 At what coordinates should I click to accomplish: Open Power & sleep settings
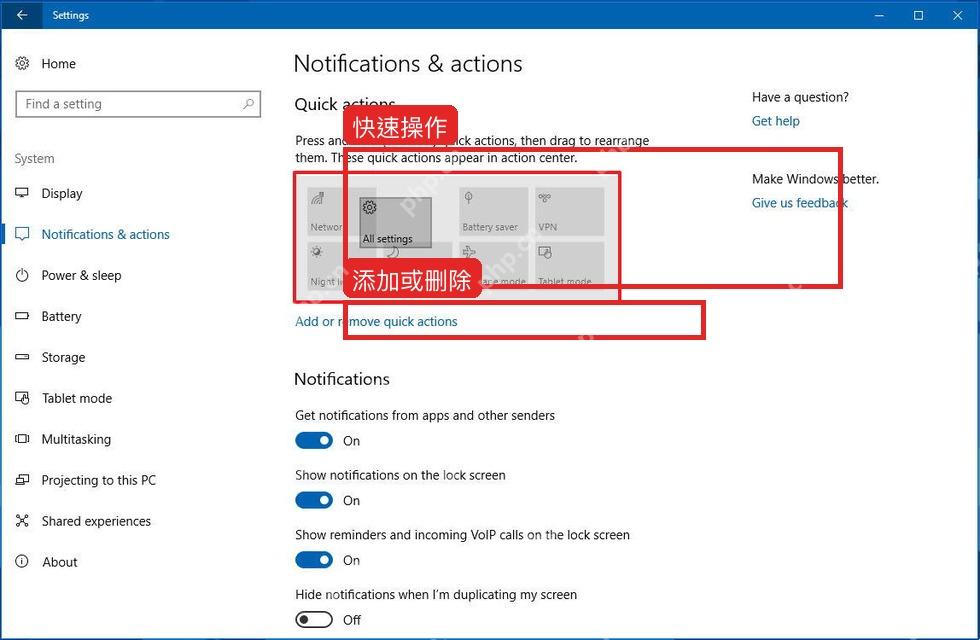pyautogui.click(x=81, y=276)
